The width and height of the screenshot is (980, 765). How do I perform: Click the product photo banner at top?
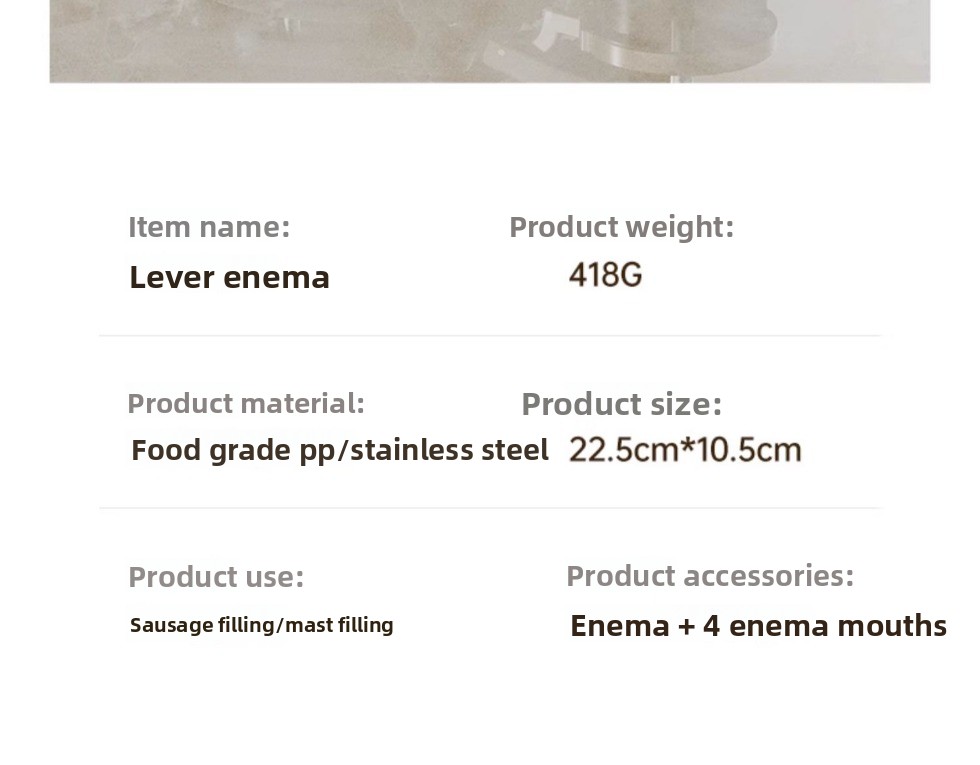coord(490,41)
